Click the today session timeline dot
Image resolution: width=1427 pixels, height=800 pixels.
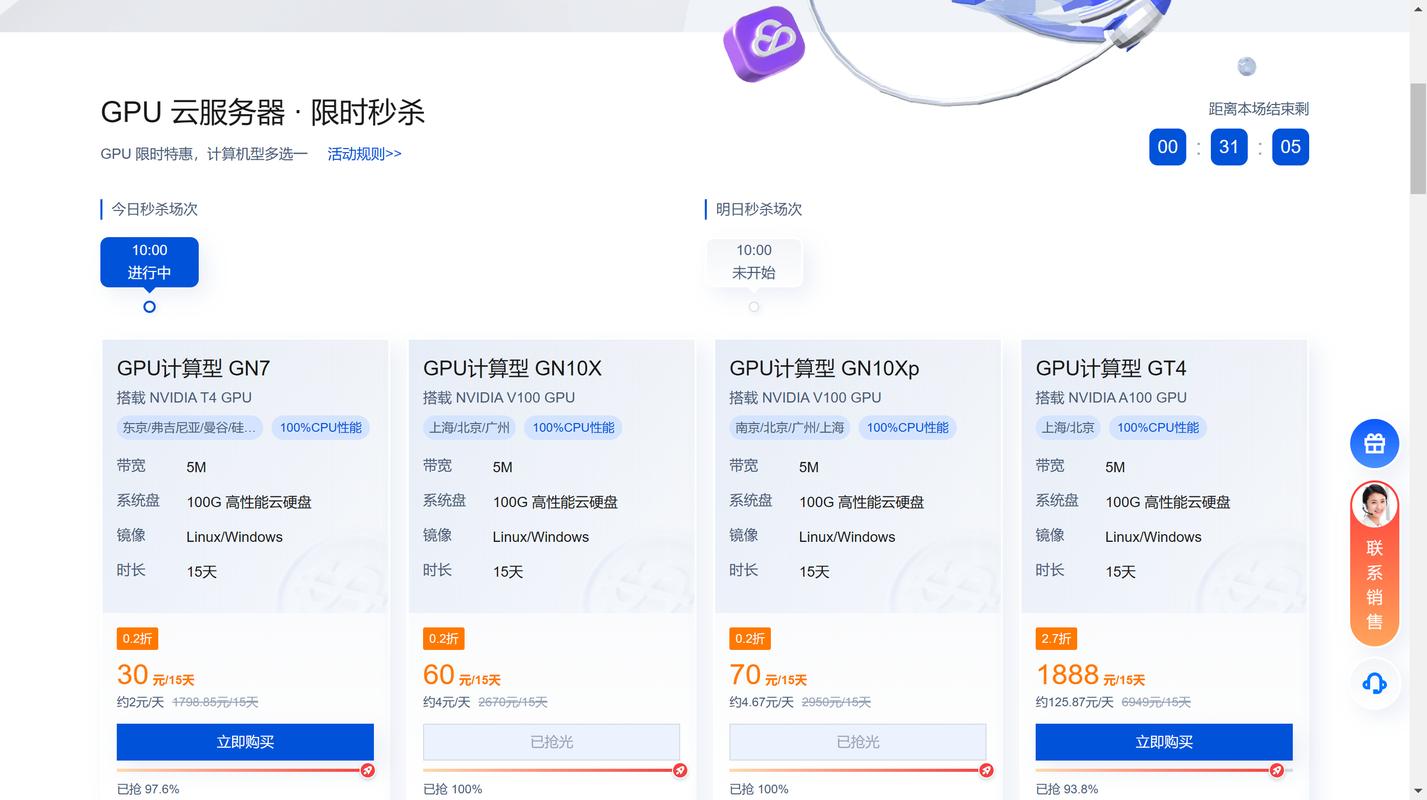coord(149,307)
